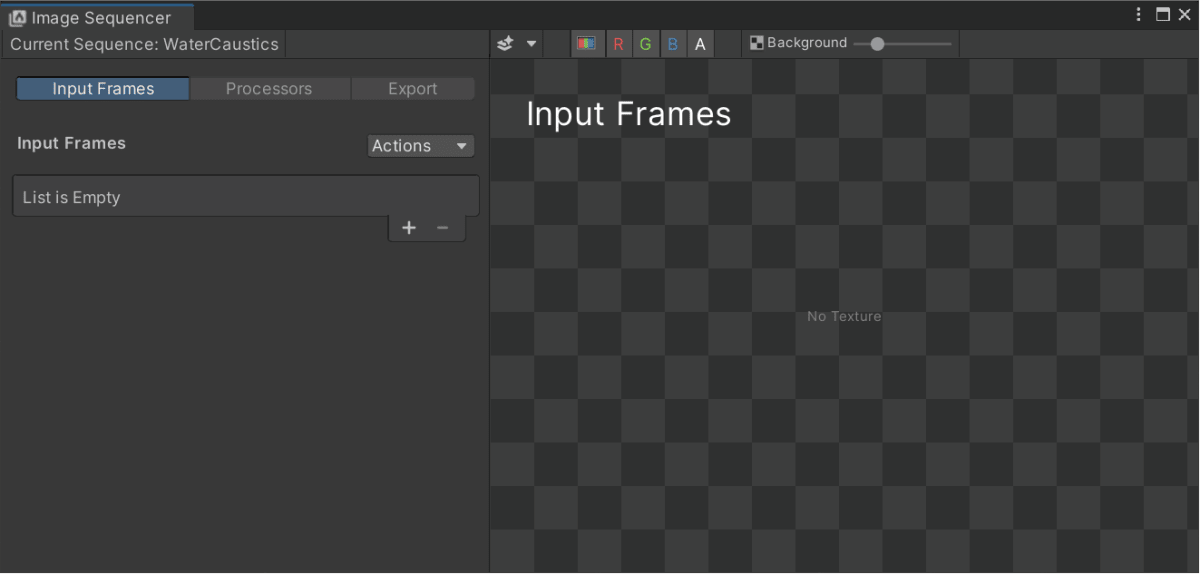Open the Export tab
Viewport: 1200px width, 574px height.
pyautogui.click(x=413, y=89)
